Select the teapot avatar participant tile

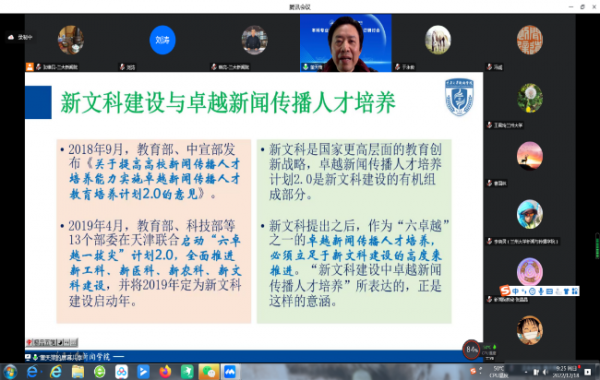click(x=71, y=40)
